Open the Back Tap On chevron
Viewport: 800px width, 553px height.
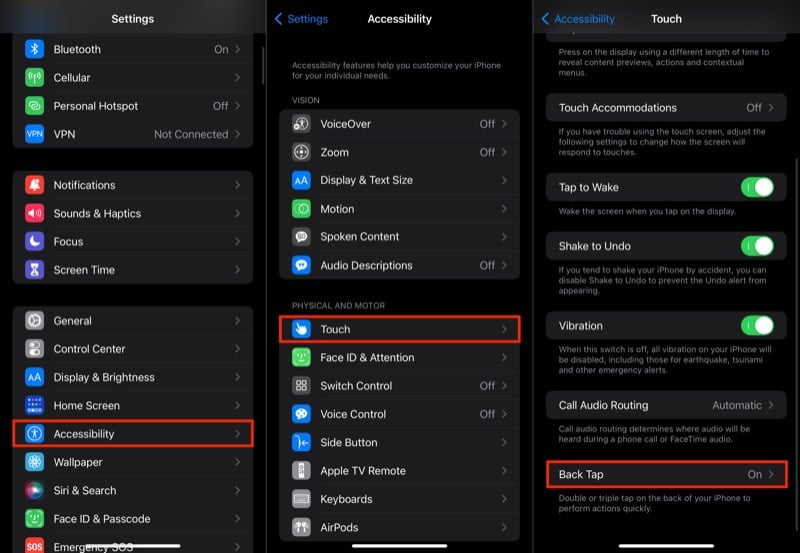click(x=771, y=474)
